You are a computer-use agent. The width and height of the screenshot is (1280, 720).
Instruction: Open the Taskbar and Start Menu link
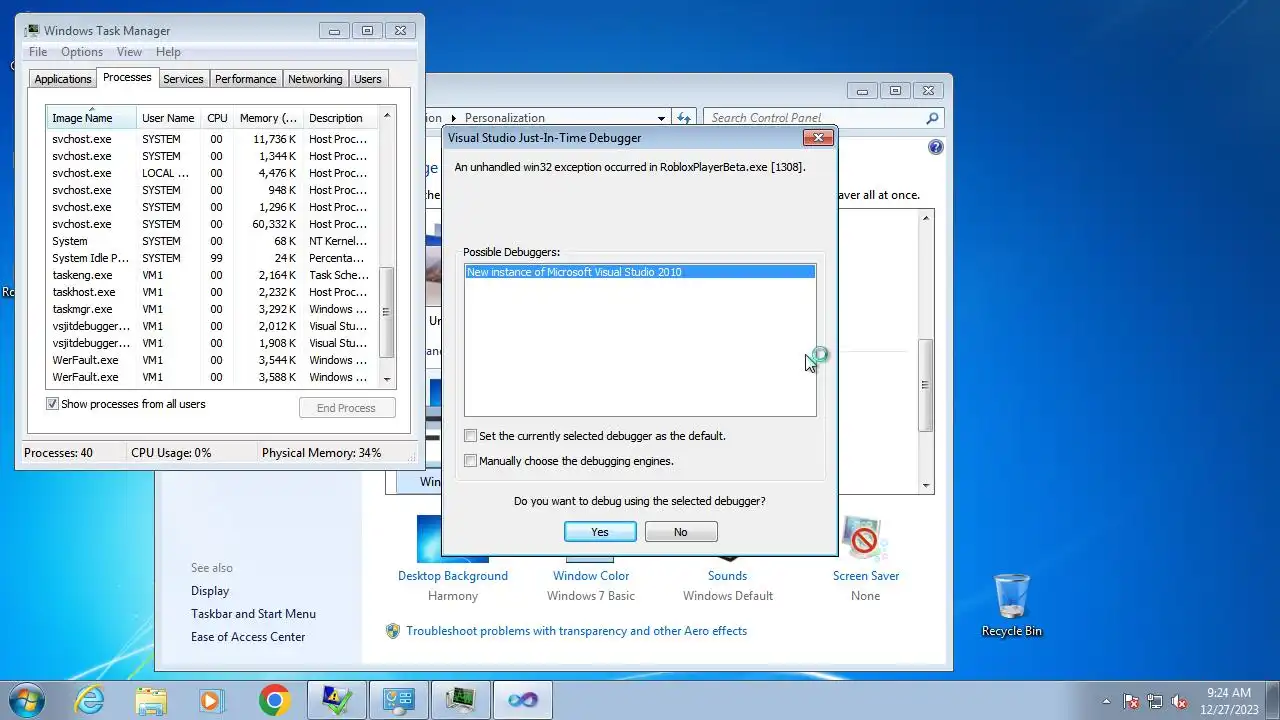tap(253, 614)
